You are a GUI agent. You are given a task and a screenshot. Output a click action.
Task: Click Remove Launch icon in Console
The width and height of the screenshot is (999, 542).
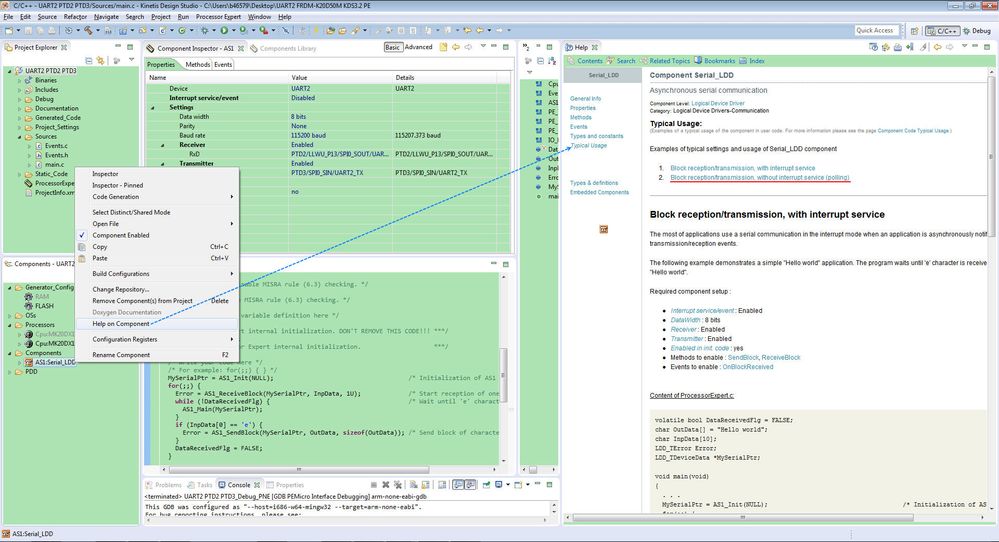[x=385, y=485]
